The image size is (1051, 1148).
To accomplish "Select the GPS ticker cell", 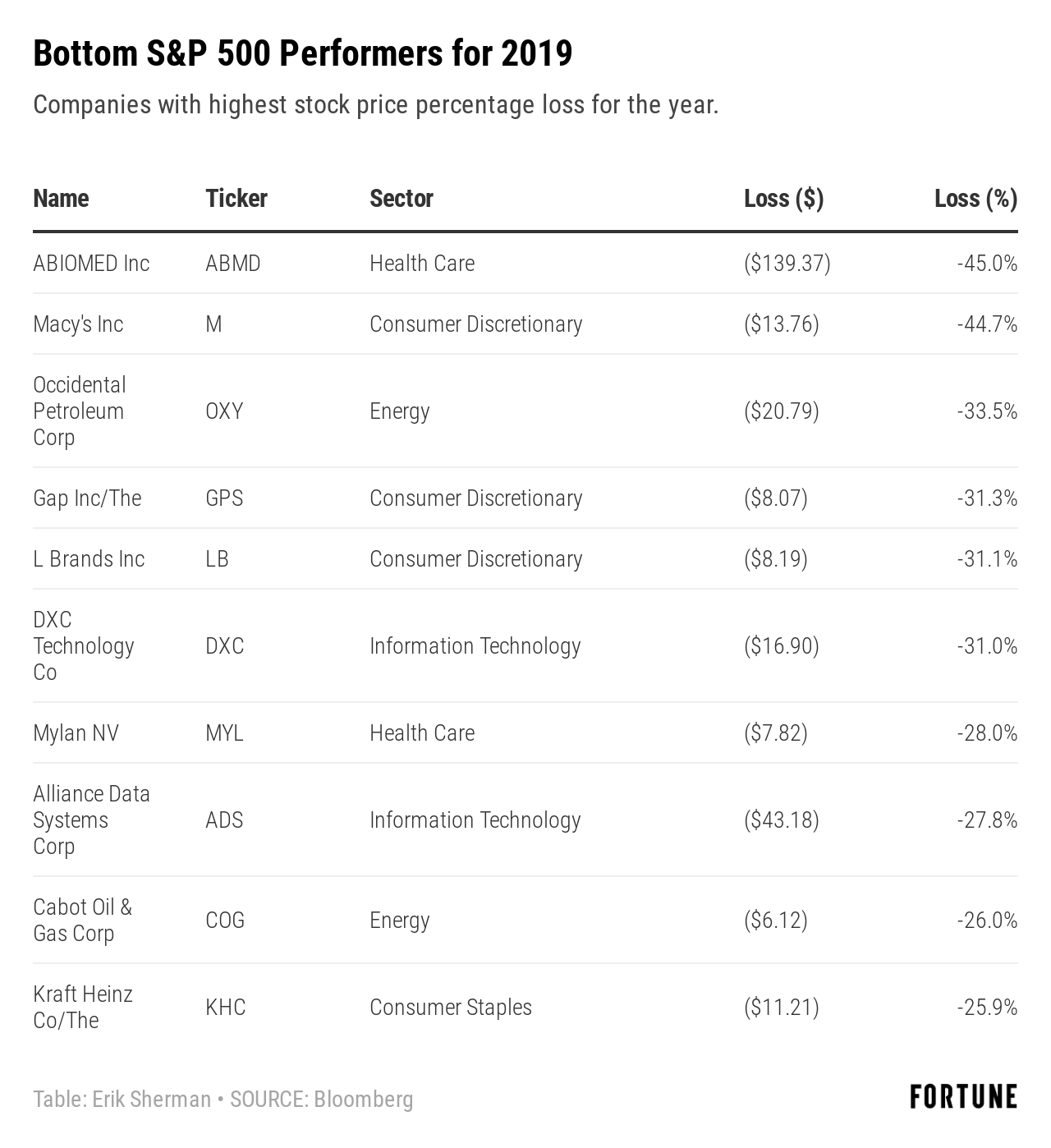I will coord(224,498).
